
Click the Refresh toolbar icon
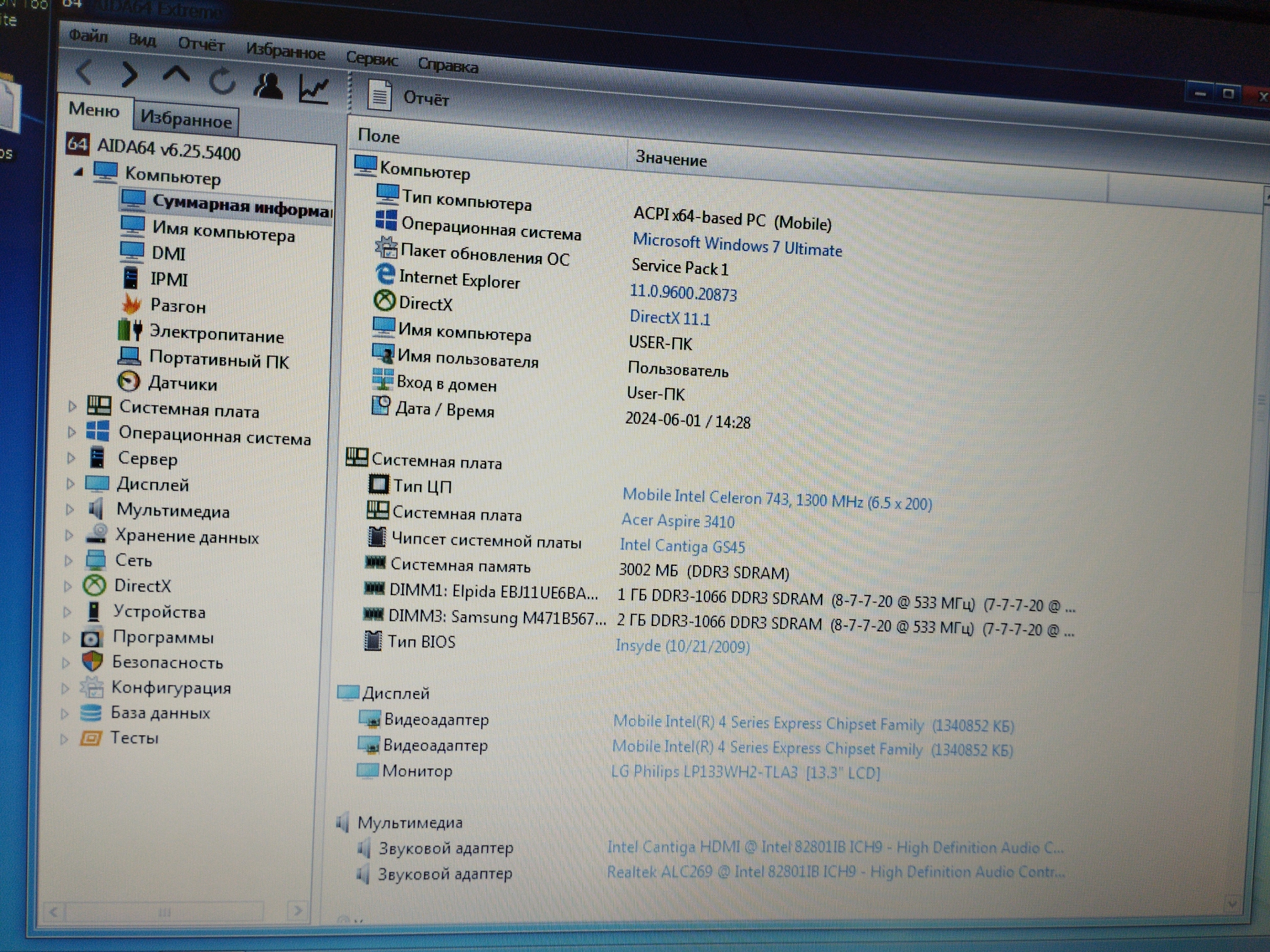222,82
